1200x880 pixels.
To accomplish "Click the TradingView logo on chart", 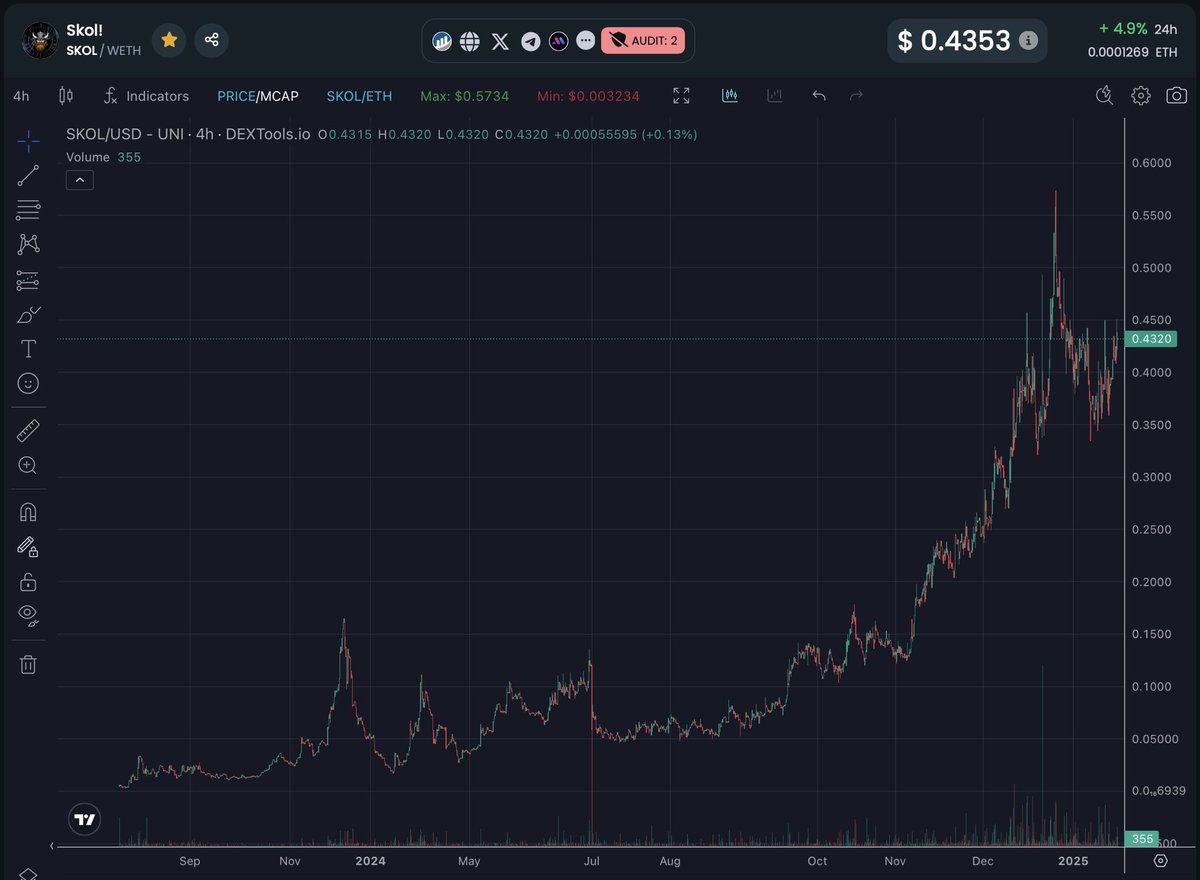I will pyautogui.click(x=85, y=820).
